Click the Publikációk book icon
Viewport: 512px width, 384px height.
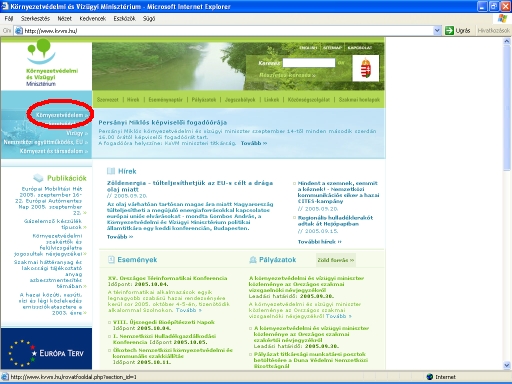tap(38, 178)
